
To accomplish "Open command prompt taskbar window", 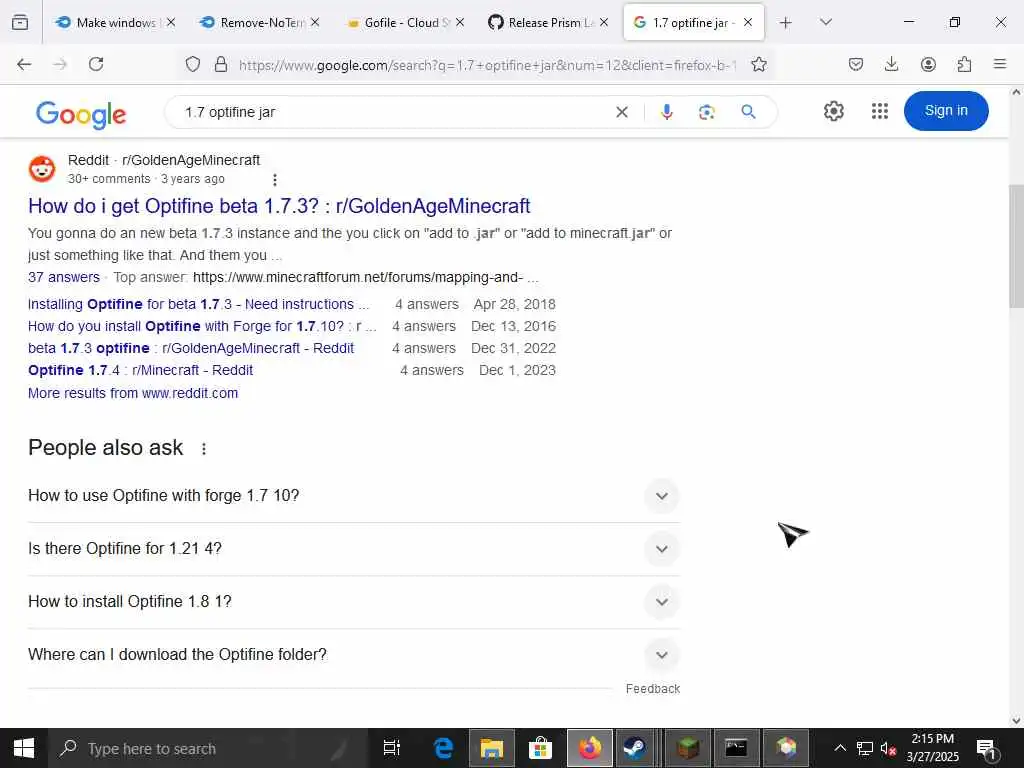I will (x=736, y=748).
